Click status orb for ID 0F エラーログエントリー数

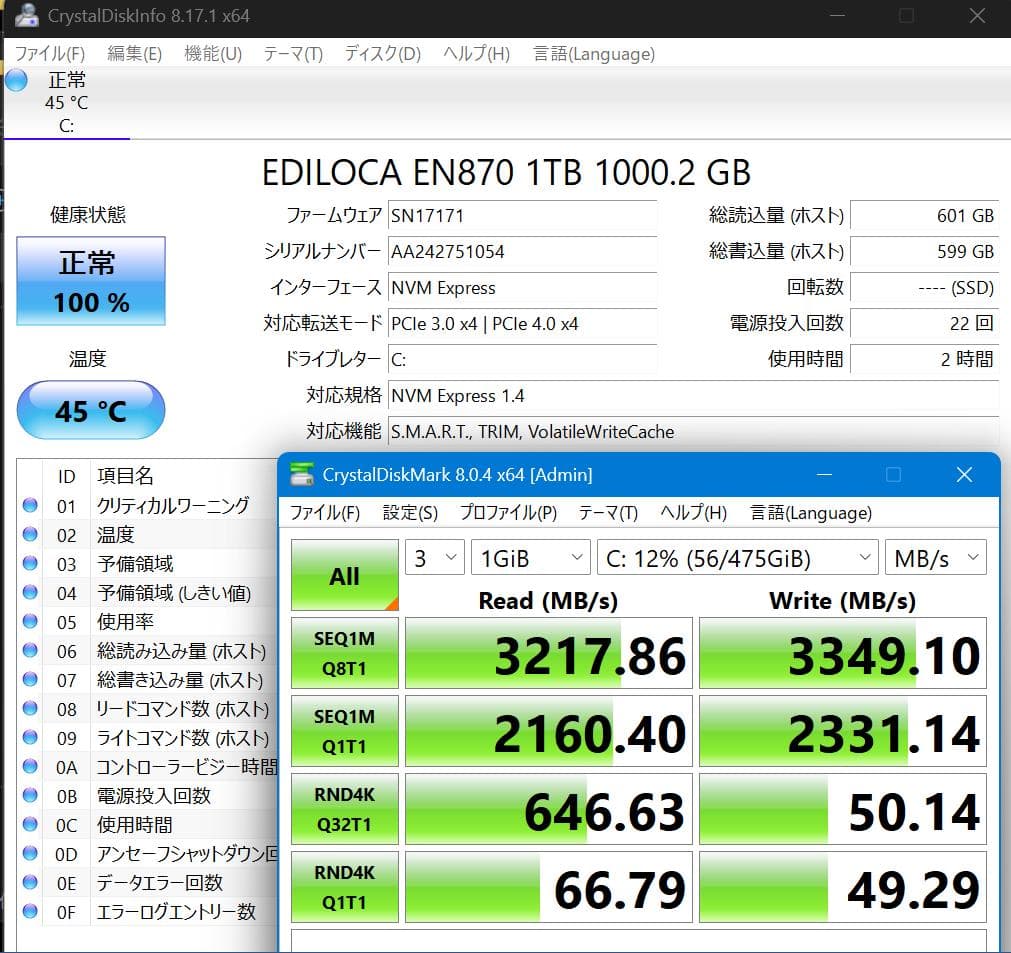(x=30, y=911)
